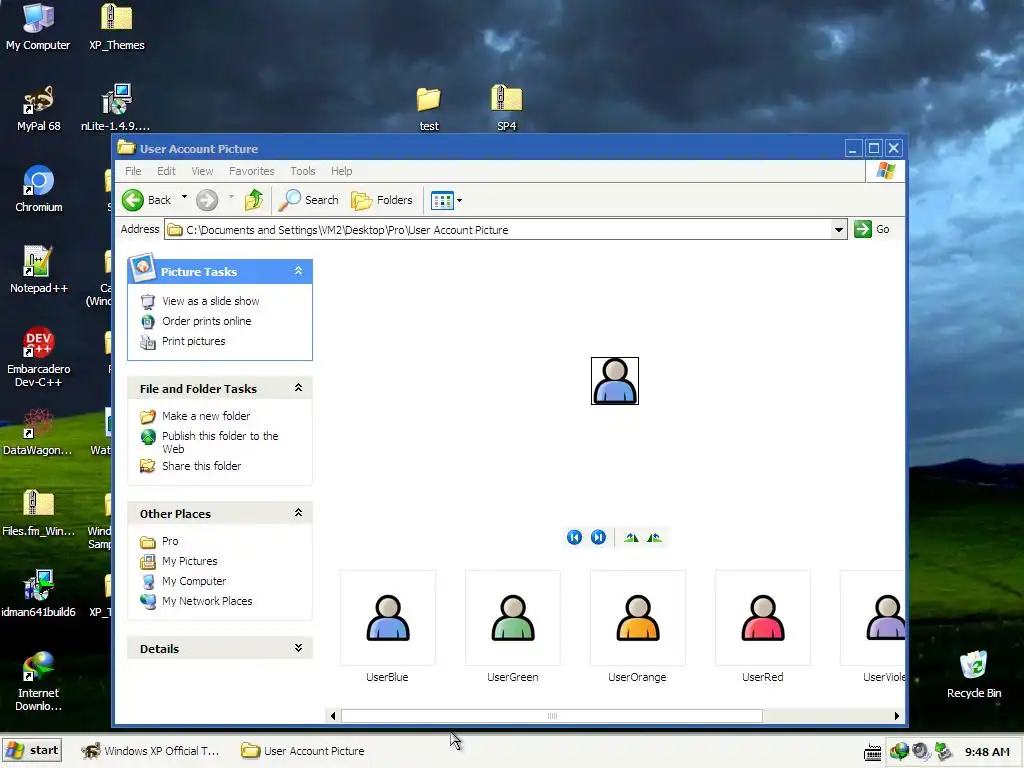This screenshot has height=768, width=1024.
Task: Select the Embarcadero Dev-C++ desktop icon
Action: tap(39, 357)
